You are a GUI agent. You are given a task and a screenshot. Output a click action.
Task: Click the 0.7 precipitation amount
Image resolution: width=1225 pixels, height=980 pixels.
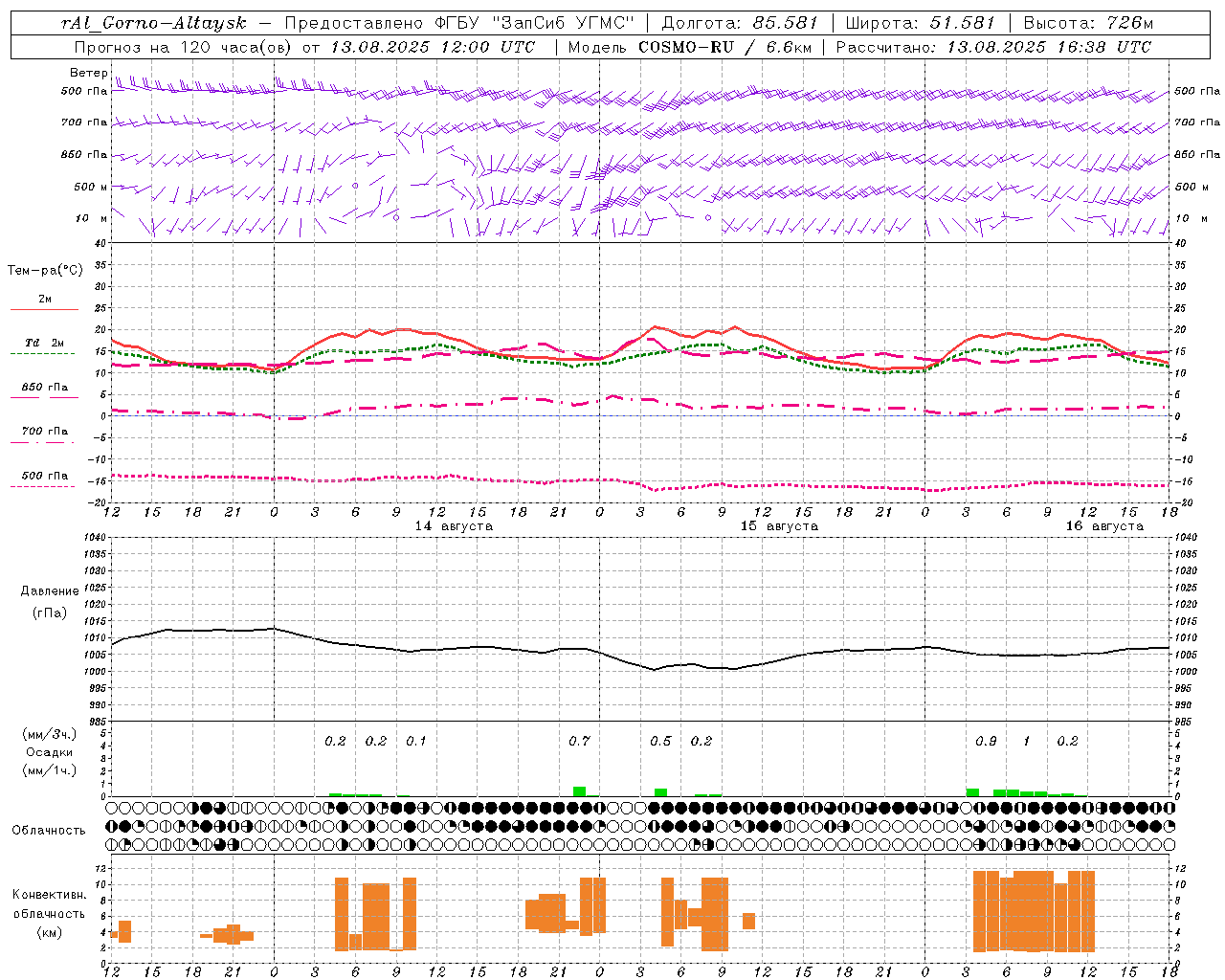tap(579, 742)
